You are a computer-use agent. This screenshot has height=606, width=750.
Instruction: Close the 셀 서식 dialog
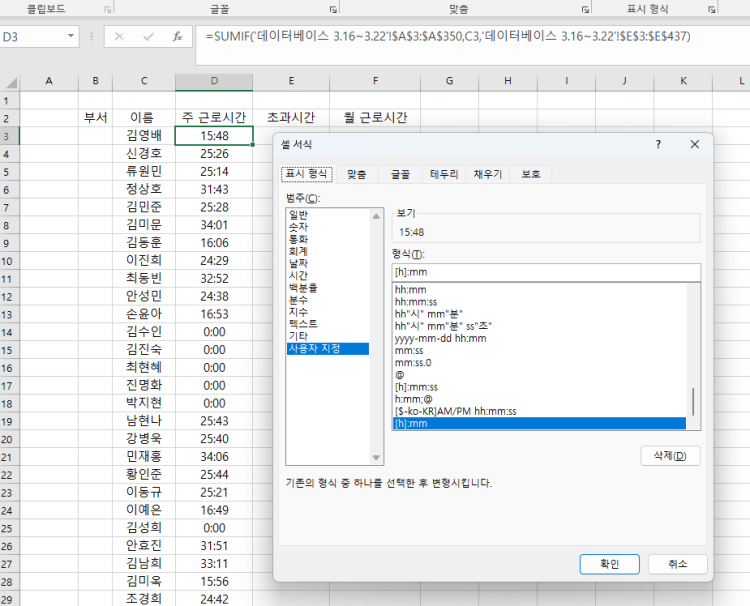(695, 144)
